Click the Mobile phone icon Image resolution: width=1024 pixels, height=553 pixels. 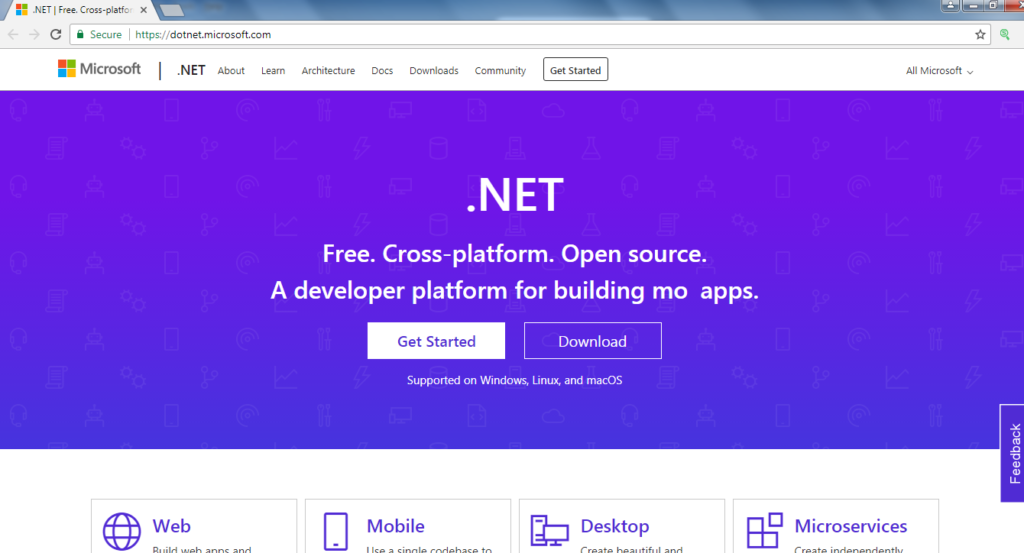pyautogui.click(x=336, y=531)
